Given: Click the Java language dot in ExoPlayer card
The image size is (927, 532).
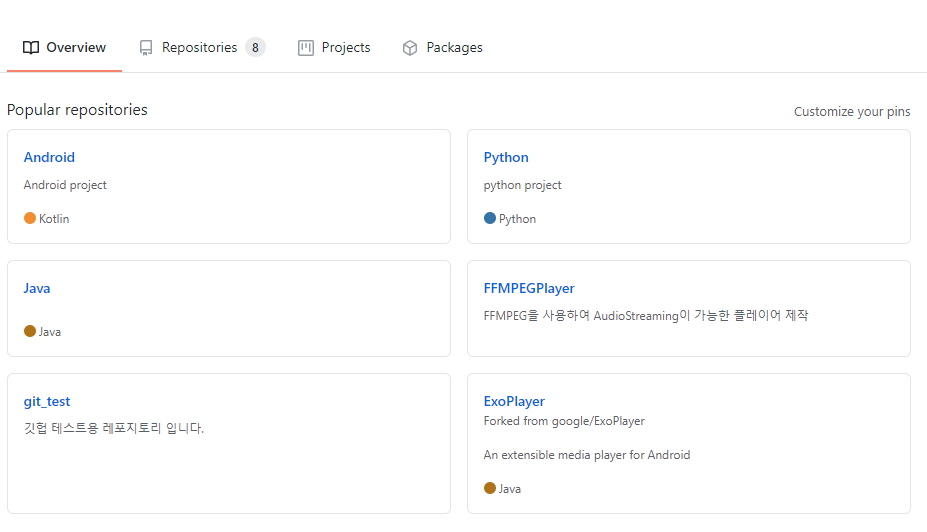Looking at the screenshot, I should [x=490, y=488].
